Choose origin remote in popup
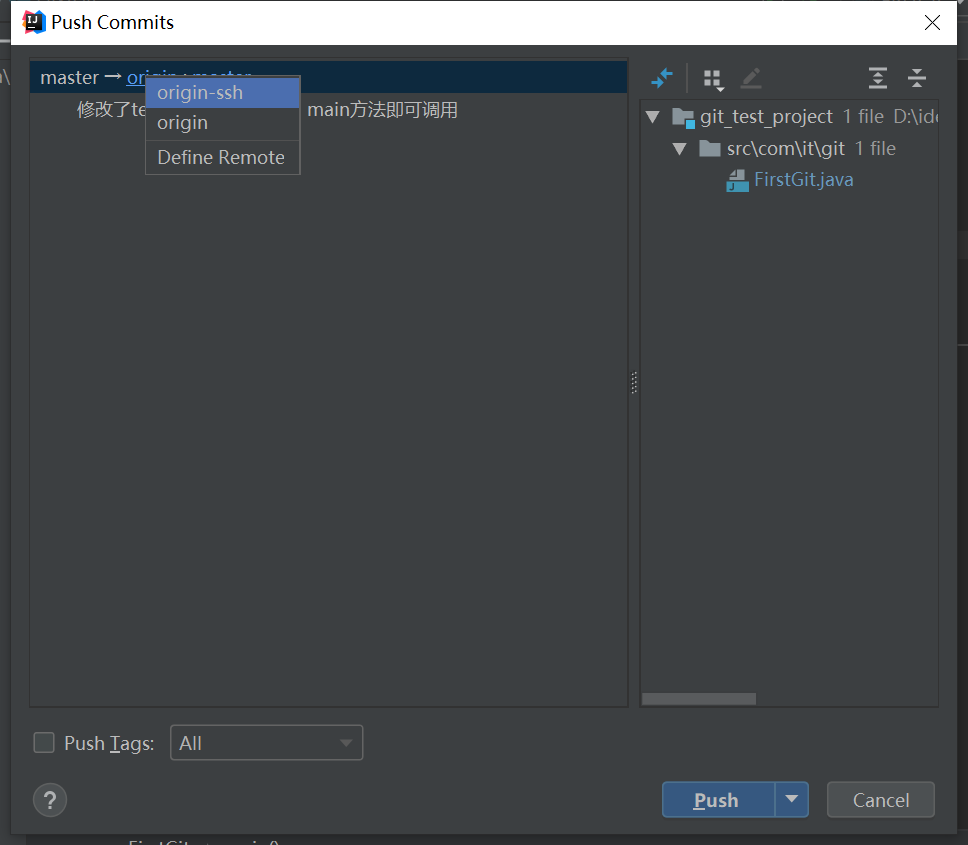968x845 pixels. pos(222,123)
